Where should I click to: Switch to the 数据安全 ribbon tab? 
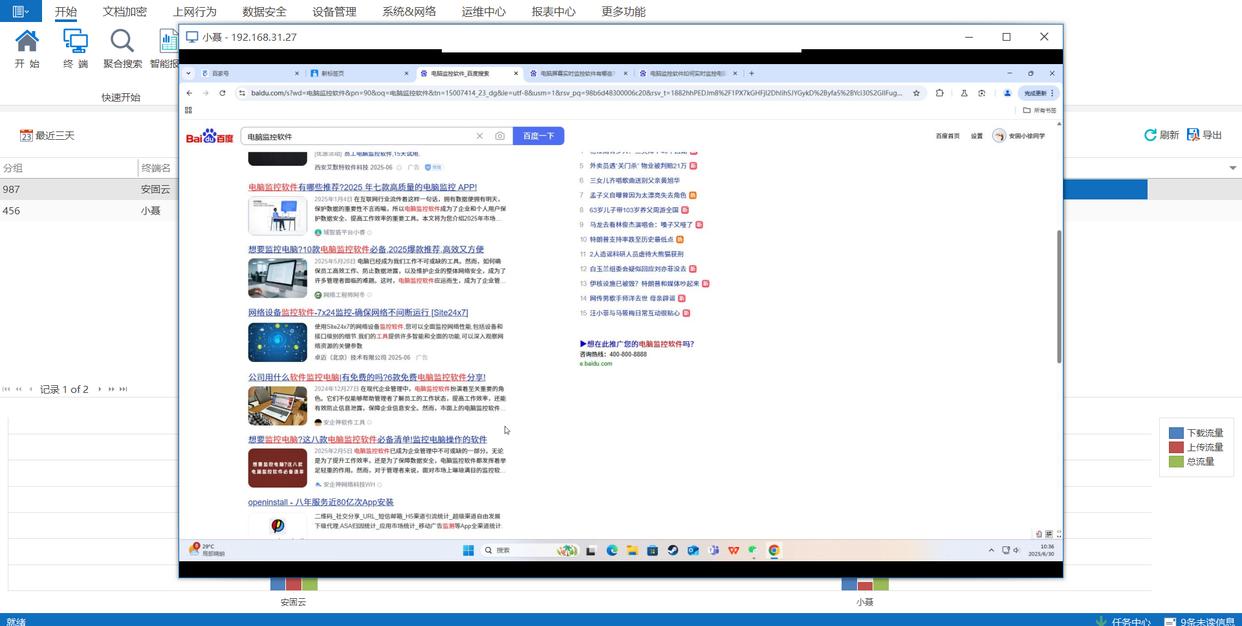tap(264, 12)
